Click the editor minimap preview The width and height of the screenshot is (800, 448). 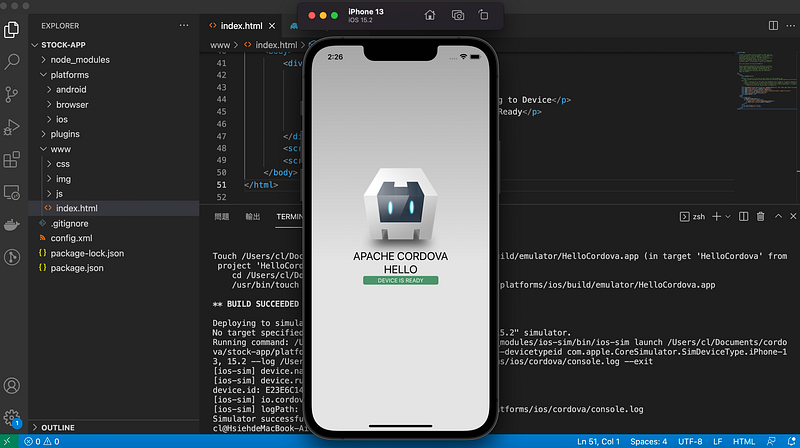pyautogui.click(x=766, y=81)
